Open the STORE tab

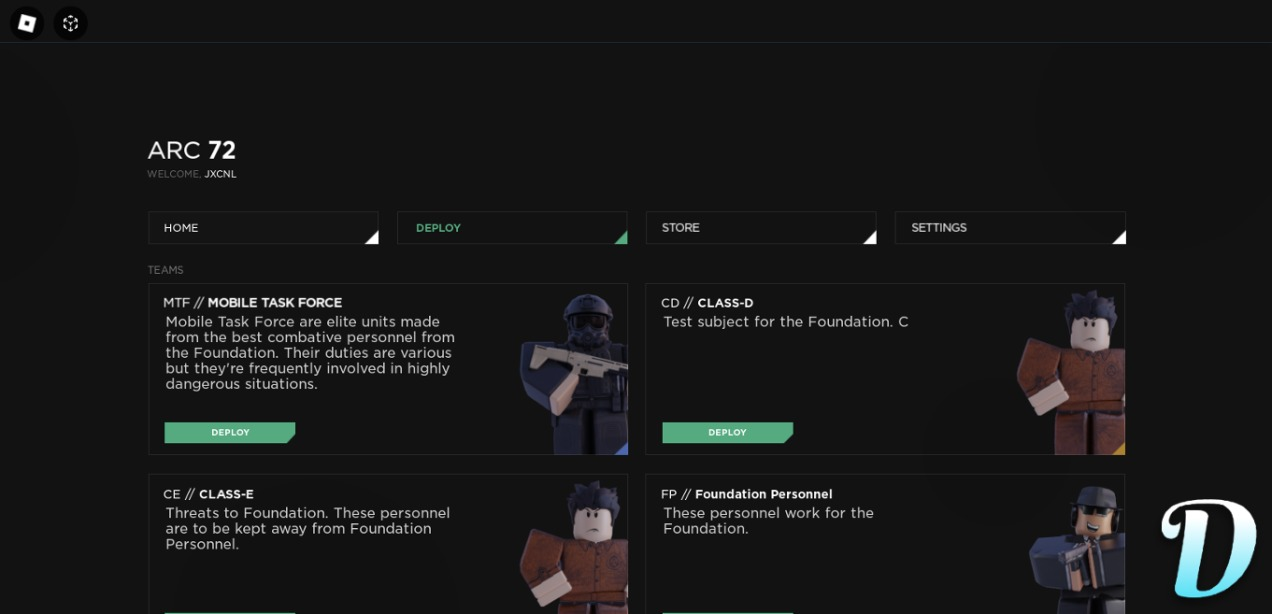761,228
